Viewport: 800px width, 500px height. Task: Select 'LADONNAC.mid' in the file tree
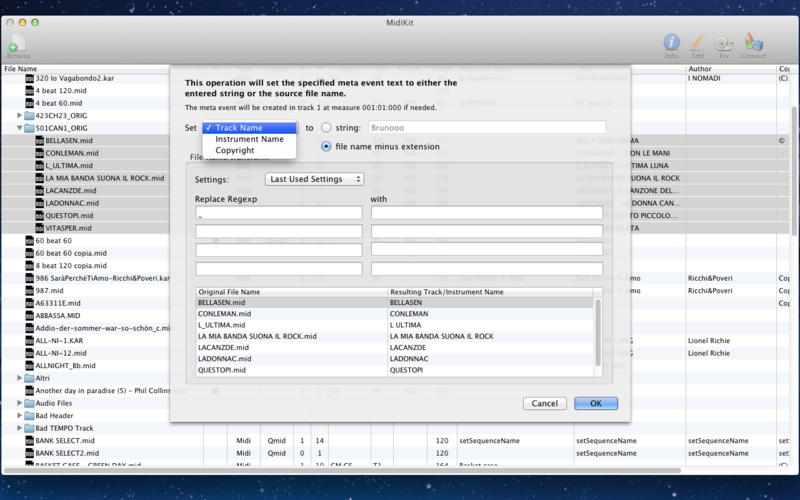(x=72, y=203)
